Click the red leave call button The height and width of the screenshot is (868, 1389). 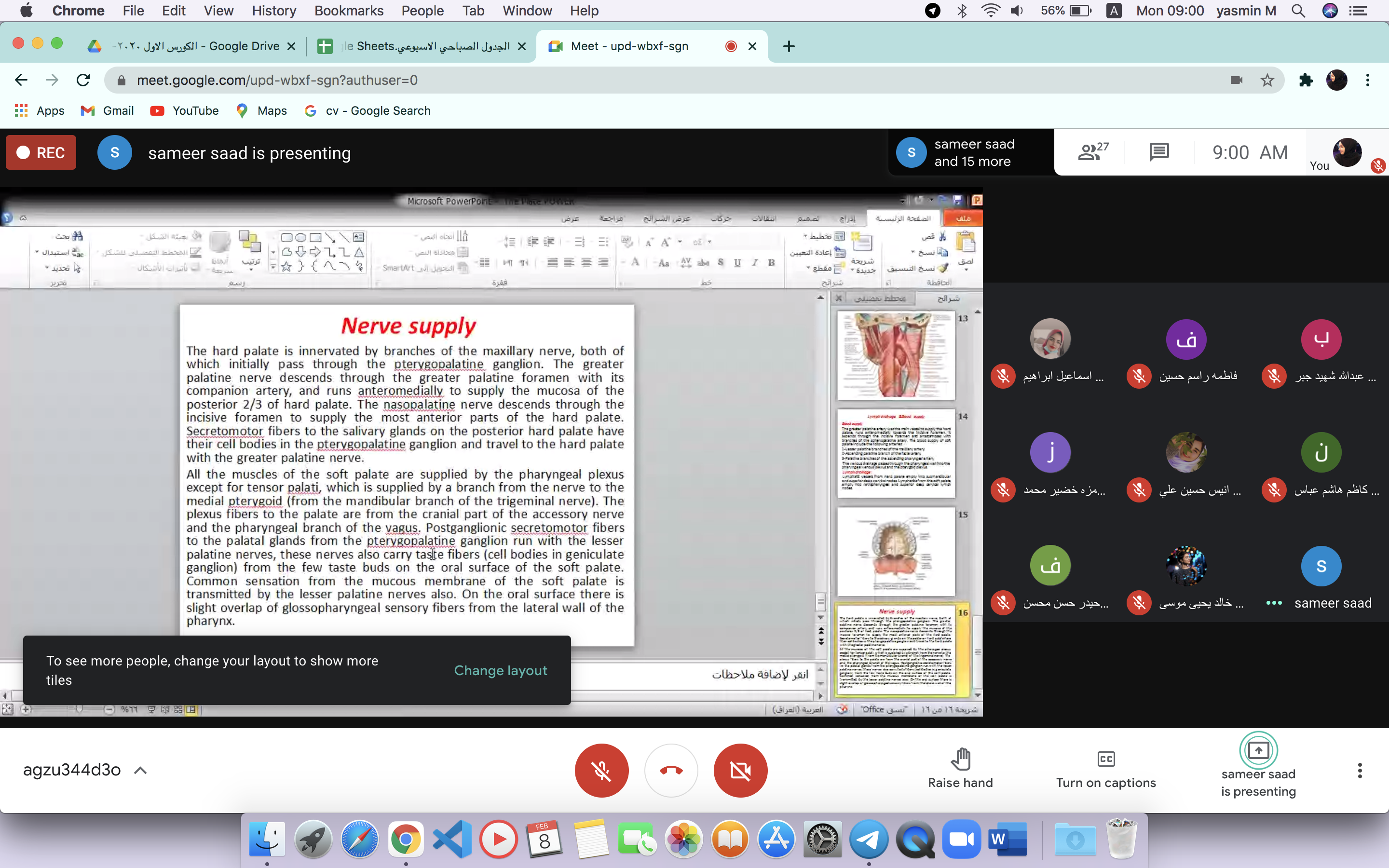(x=671, y=770)
